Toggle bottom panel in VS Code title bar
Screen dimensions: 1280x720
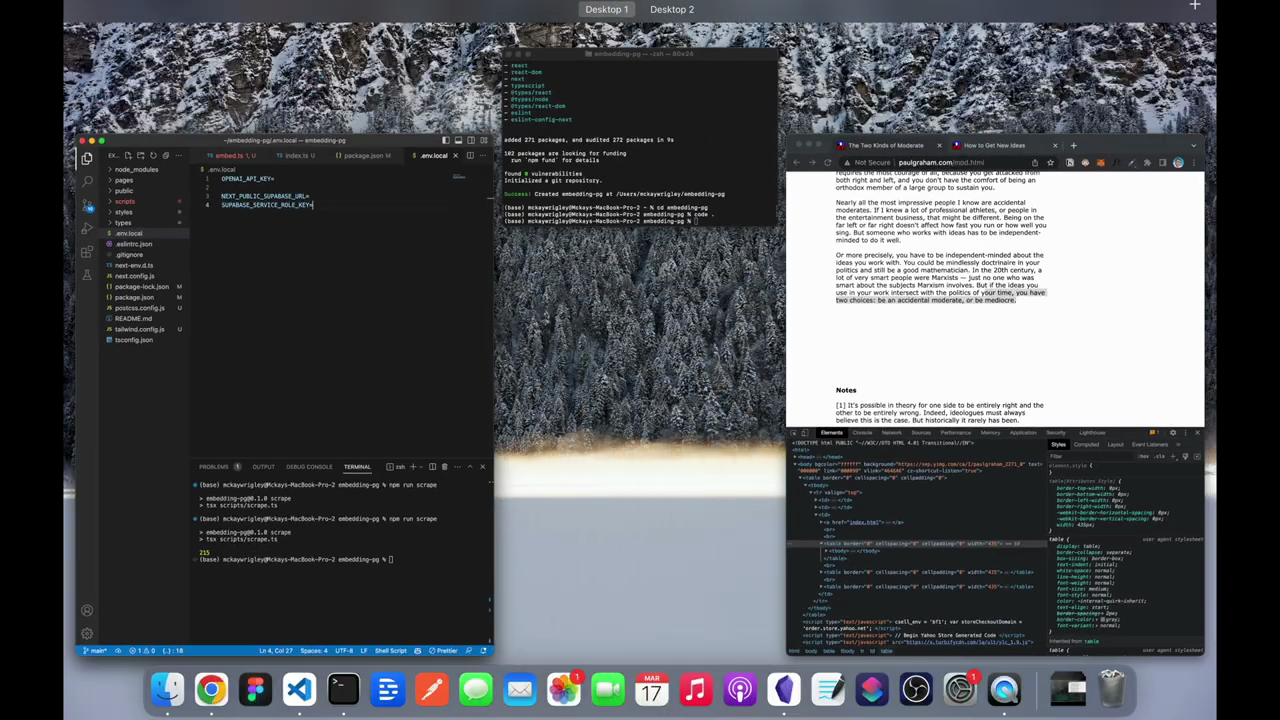(458, 140)
